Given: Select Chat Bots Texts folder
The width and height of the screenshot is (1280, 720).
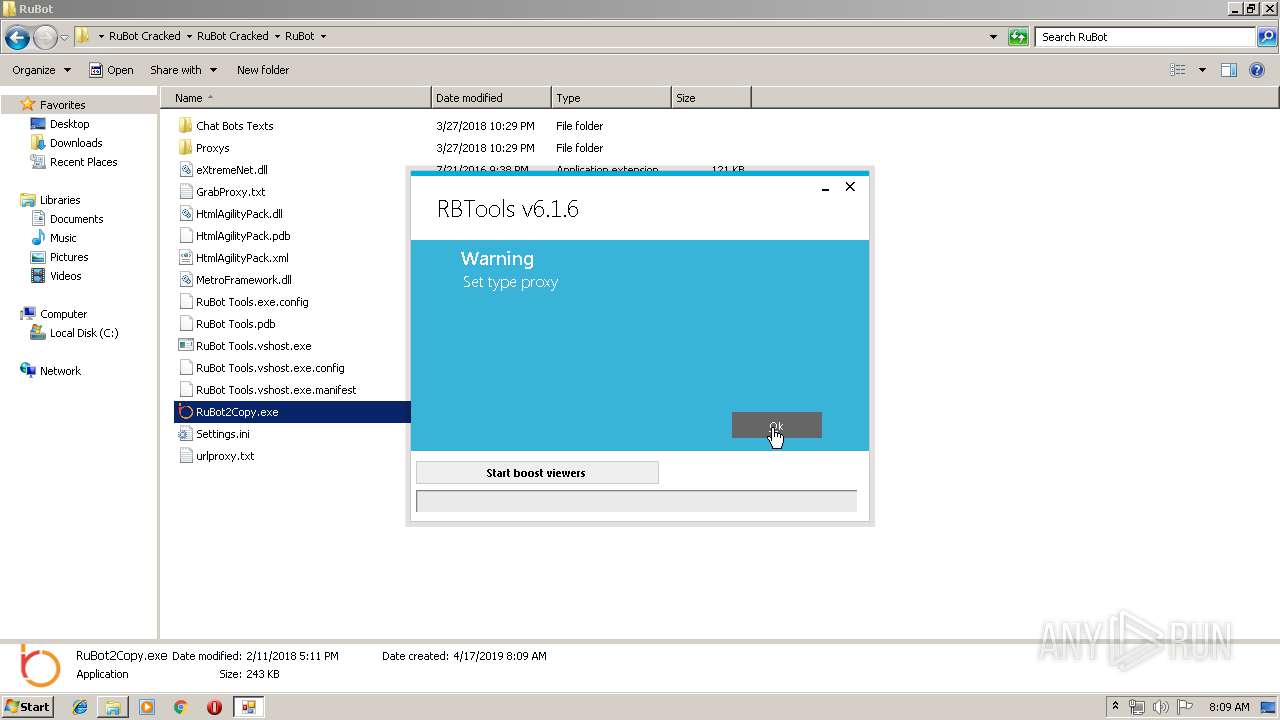Looking at the screenshot, I should [x=234, y=126].
